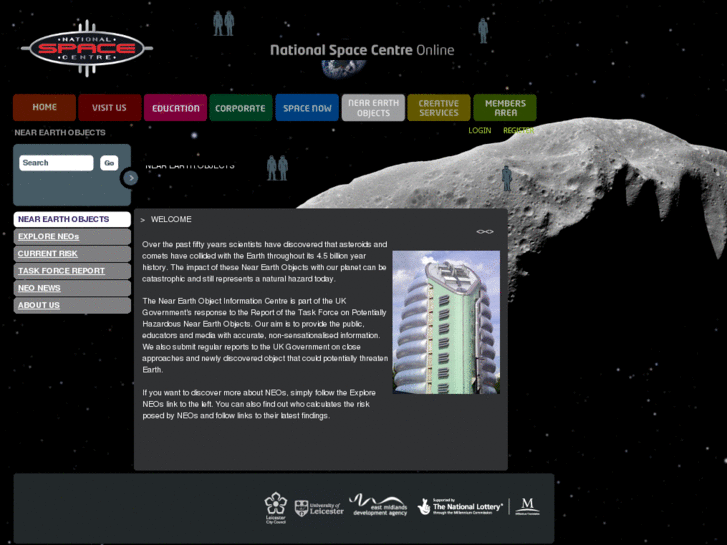Click the astronaut pair figure beside the logo
This screenshot has width=727, height=545.
pos(223,23)
